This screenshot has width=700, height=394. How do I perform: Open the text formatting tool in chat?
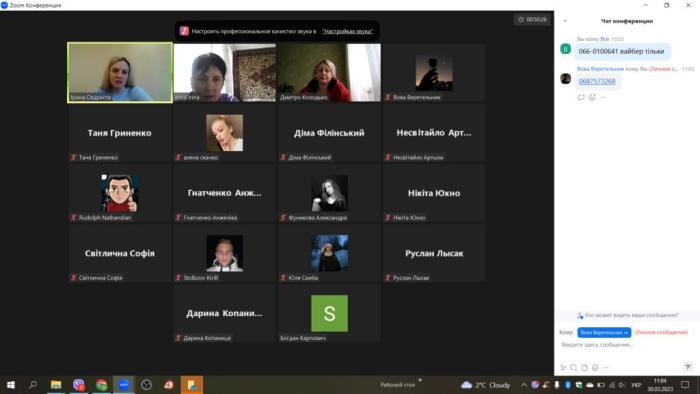coord(563,367)
